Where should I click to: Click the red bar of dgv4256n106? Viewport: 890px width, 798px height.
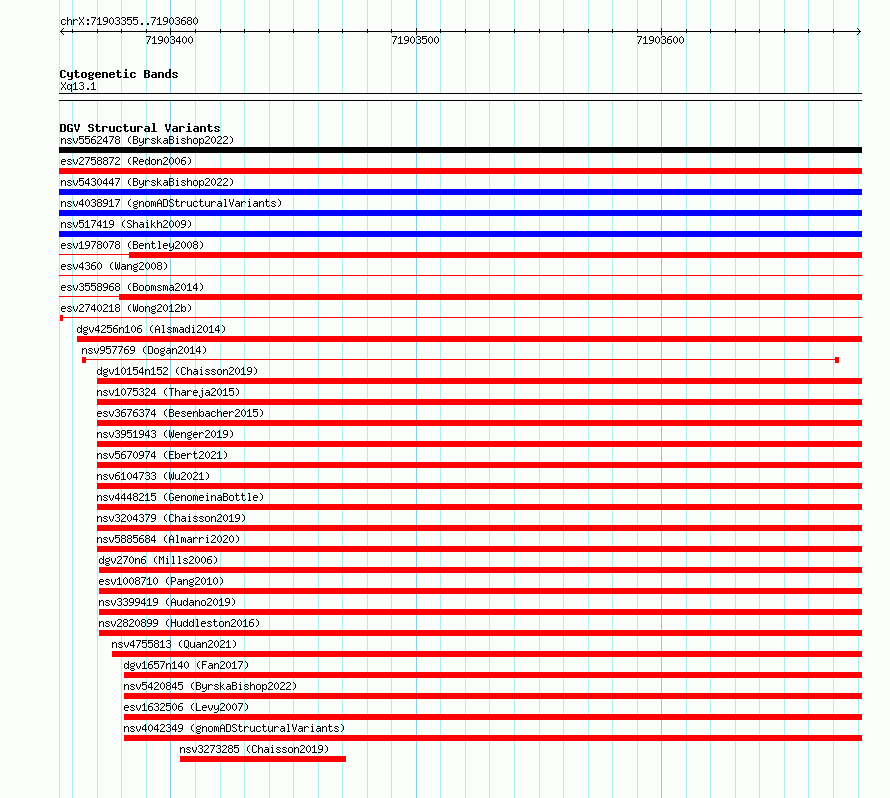pos(469,339)
